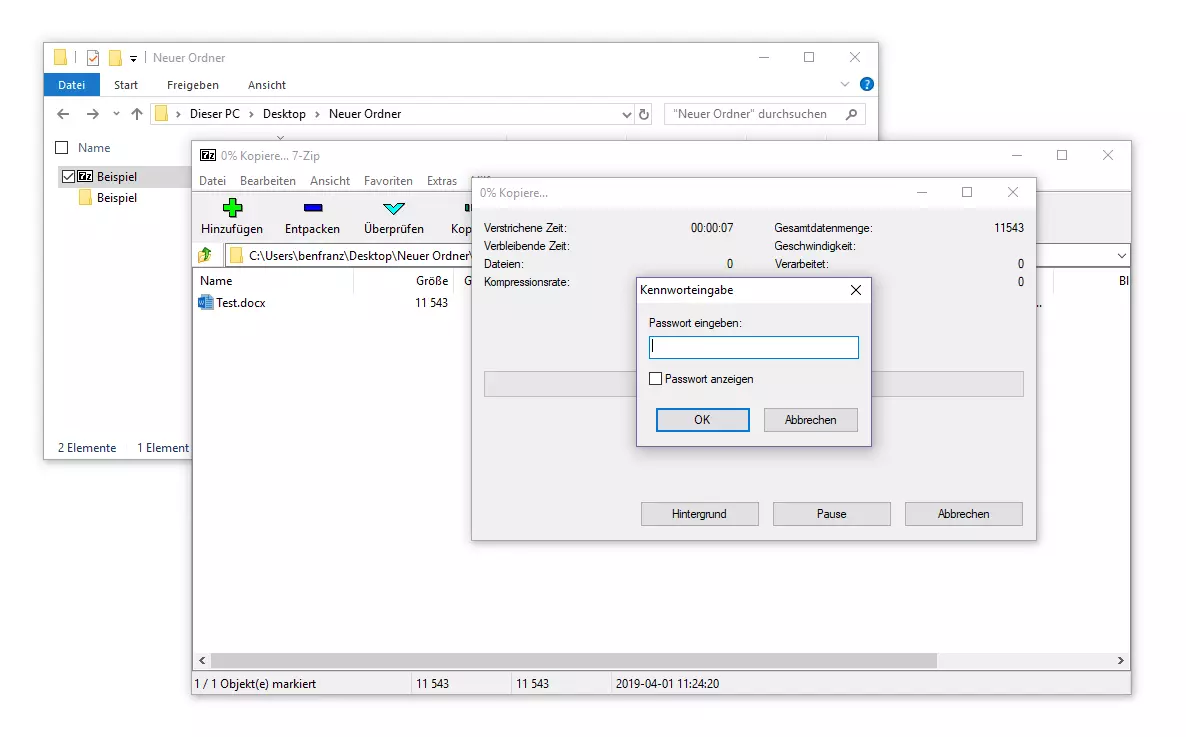Click the Hinzufügen green plus icon
Image resolution: width=1186 pixels, height=737 pixels.
click(232, 207)
